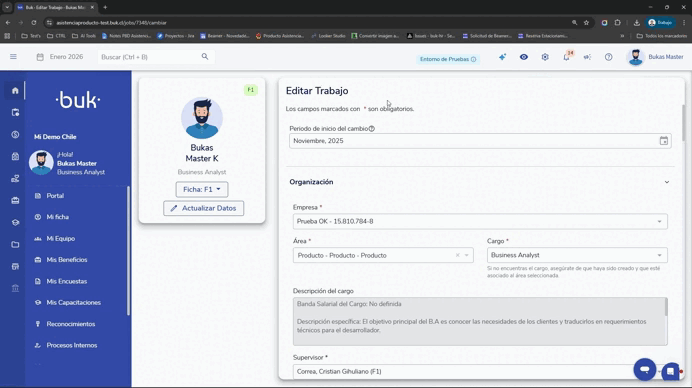Clear the Área selection with the X
This screenshot has width=692, height=388.
[x=458, y=255]
